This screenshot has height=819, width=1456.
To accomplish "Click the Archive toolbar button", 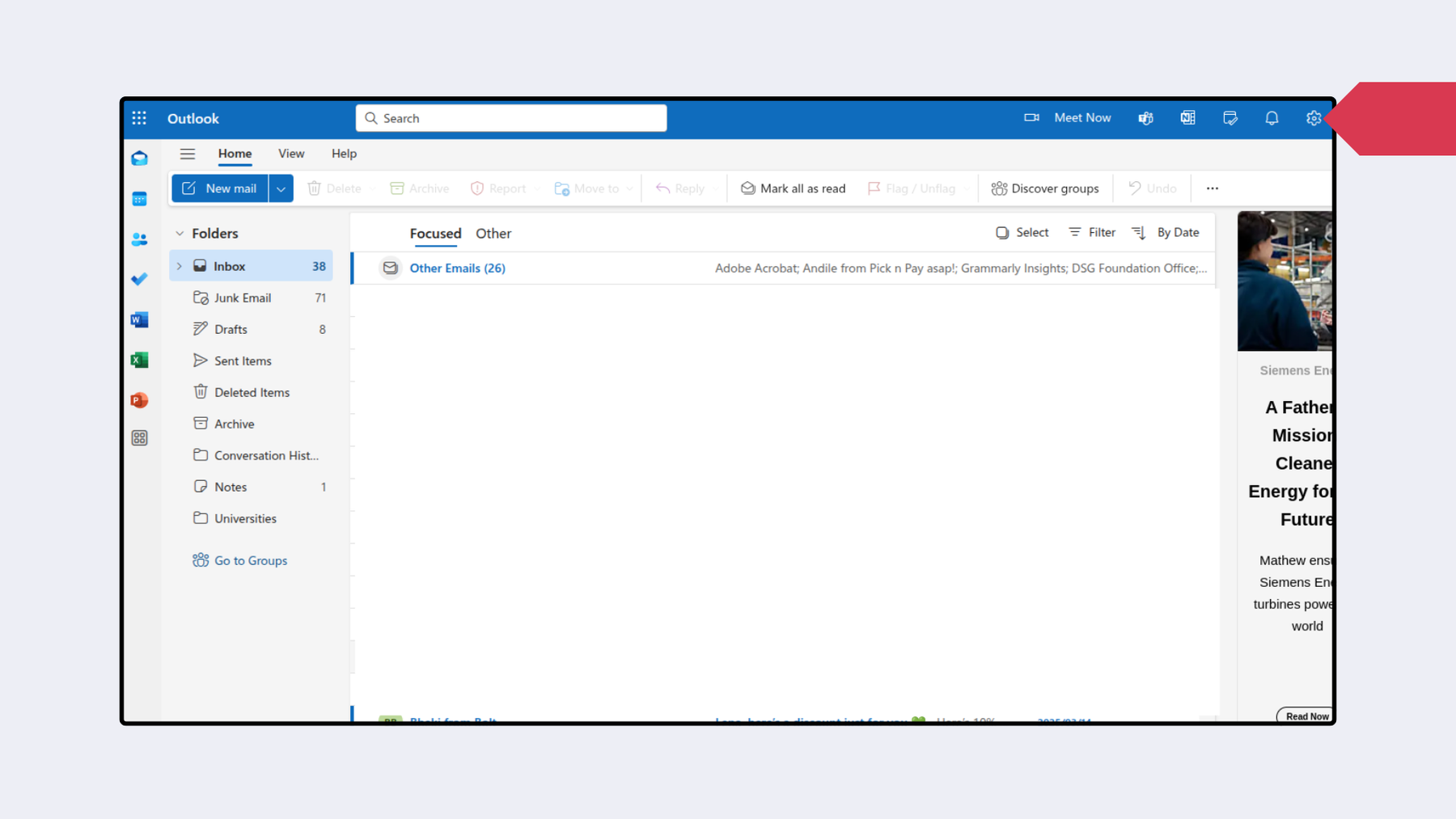I will (420, 188).
